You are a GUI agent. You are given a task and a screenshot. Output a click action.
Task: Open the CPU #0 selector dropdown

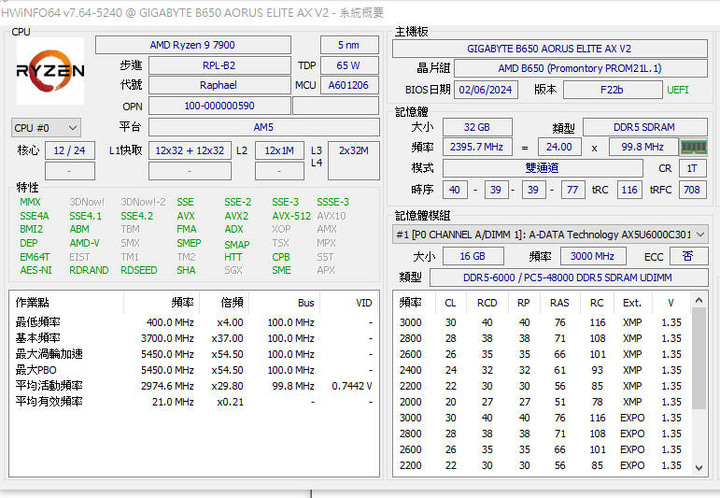46,128
